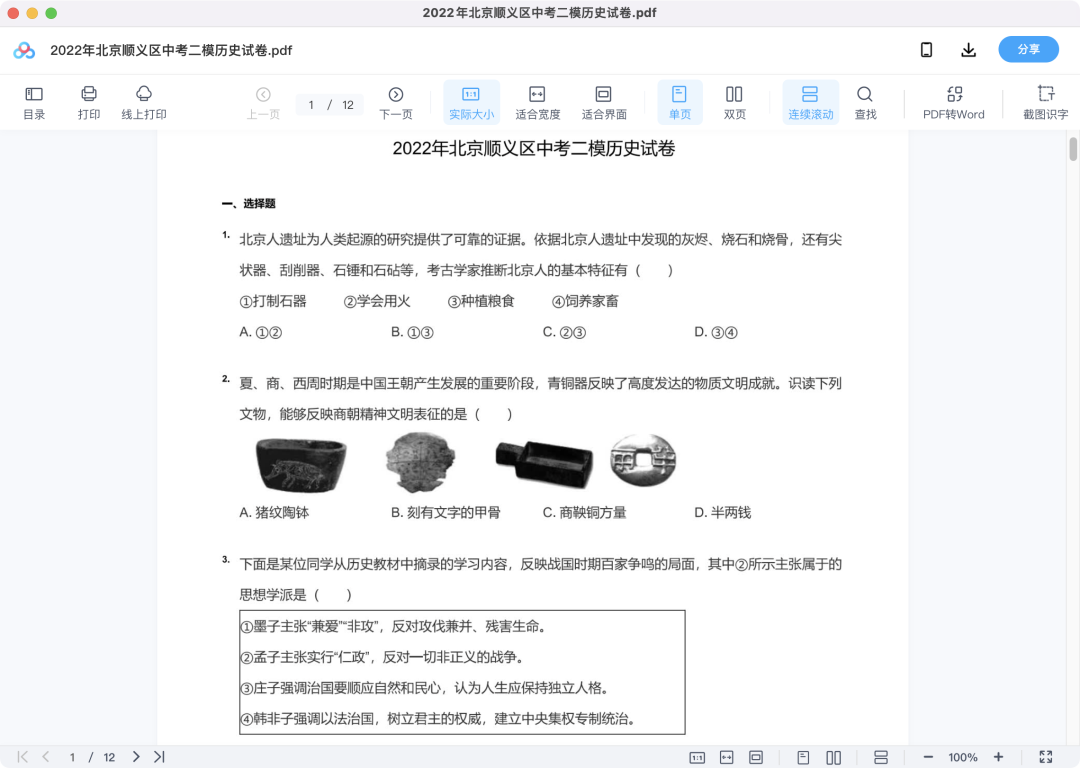Click fit width icon in bottom bar

pyautogui.click(x=727, y=758)
